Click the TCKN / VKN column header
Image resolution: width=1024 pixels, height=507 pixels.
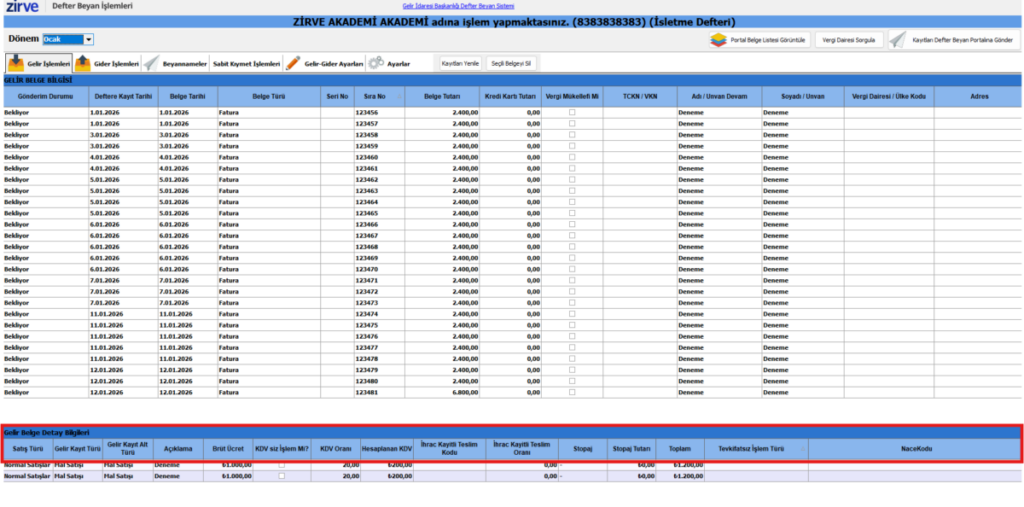pos(640,96)
